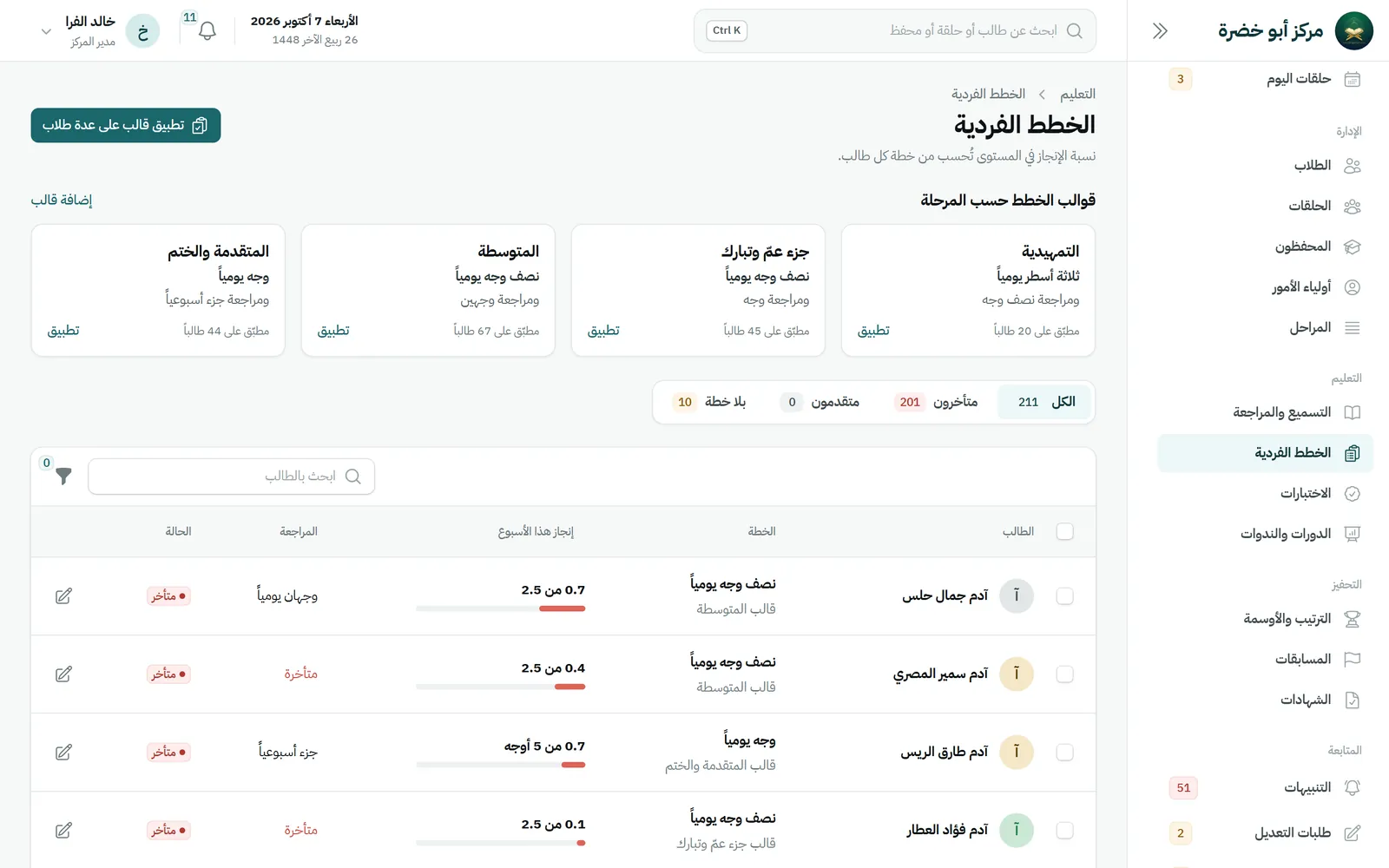Check the box for آدم فؤاد العطار
The image size is (1389, 868).
tap(1065, 831)
